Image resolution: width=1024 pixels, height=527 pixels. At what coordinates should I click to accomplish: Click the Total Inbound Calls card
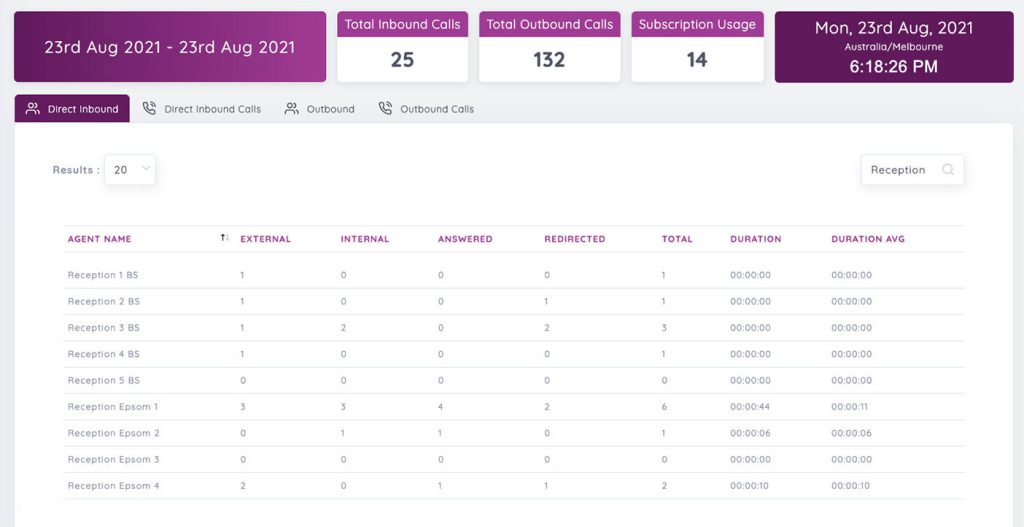[x=402, y=47]
